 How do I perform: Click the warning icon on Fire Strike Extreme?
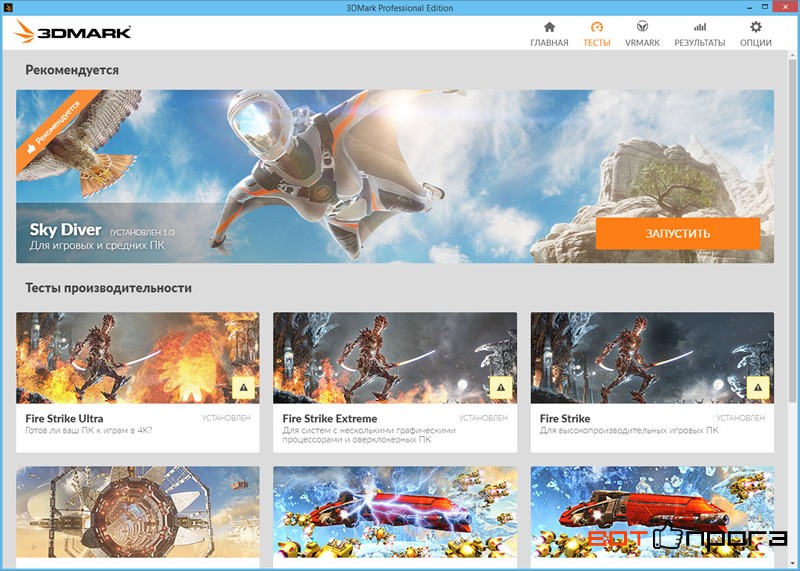point(501,388)
